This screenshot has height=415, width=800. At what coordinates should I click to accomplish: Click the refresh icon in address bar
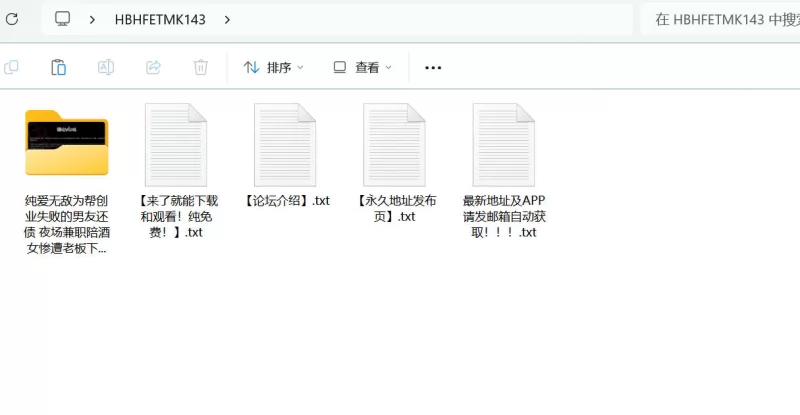[12, 19]
